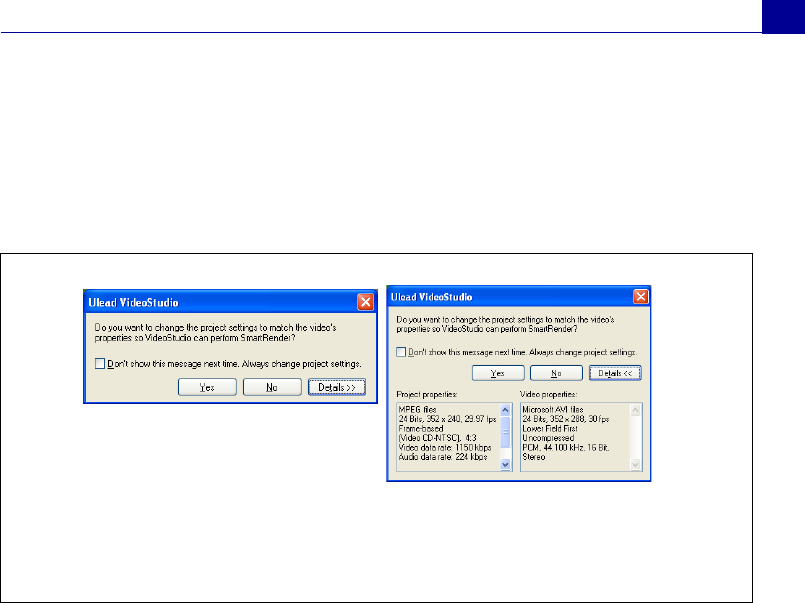Click the Project properties scrollbar up arrow
This screenshot has height=603, width=805.
[x=505, y=410]
